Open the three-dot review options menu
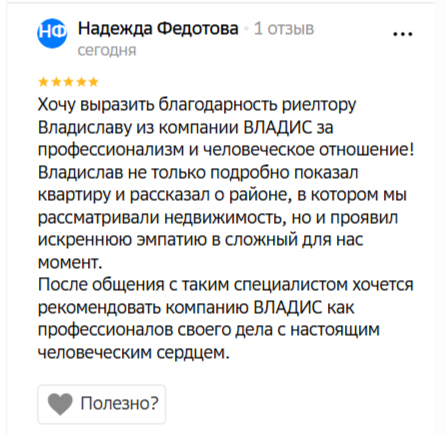This screenshot has width=446, height=434. tap(403, 34)
